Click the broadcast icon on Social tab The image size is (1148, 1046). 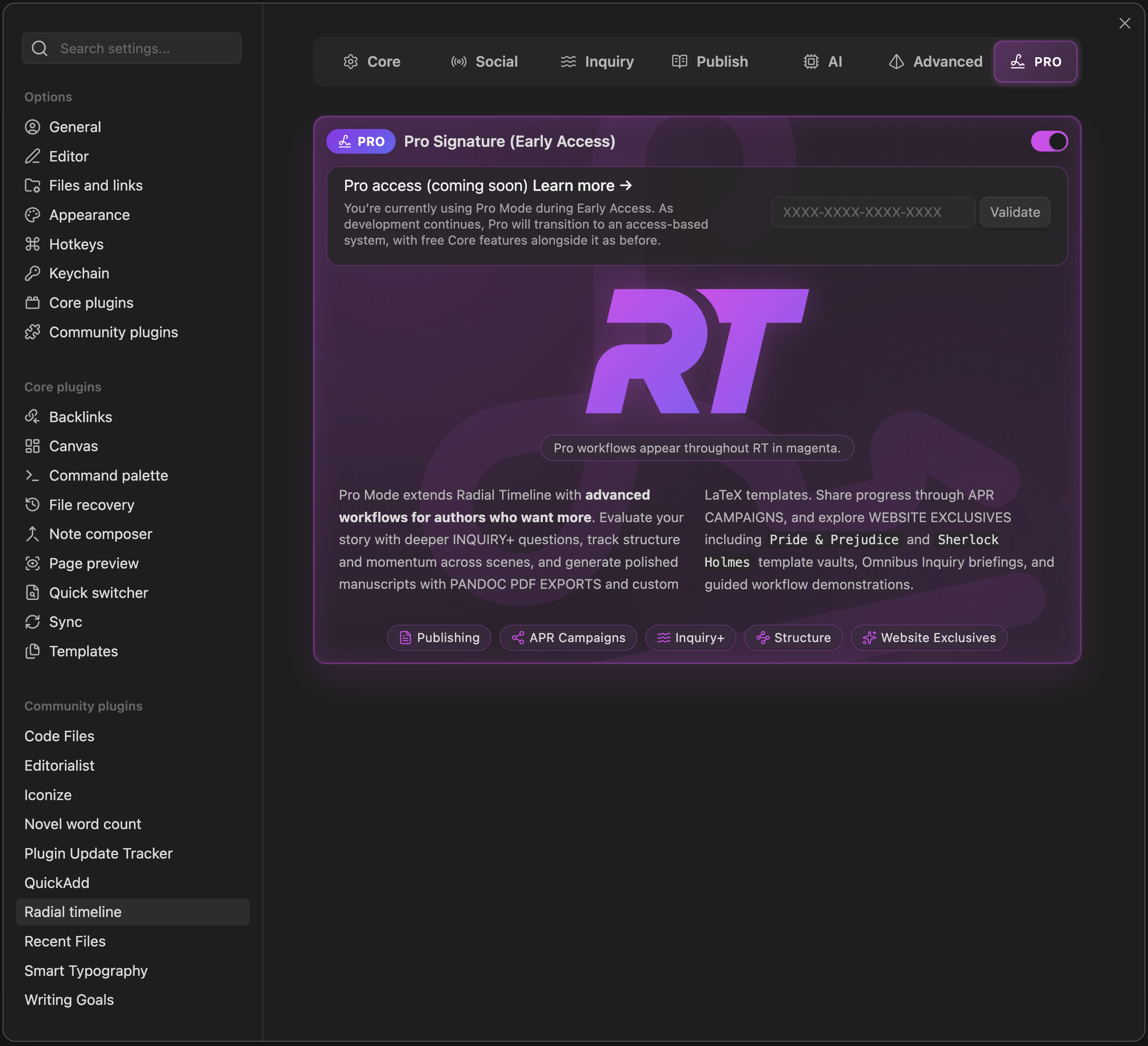459,61
